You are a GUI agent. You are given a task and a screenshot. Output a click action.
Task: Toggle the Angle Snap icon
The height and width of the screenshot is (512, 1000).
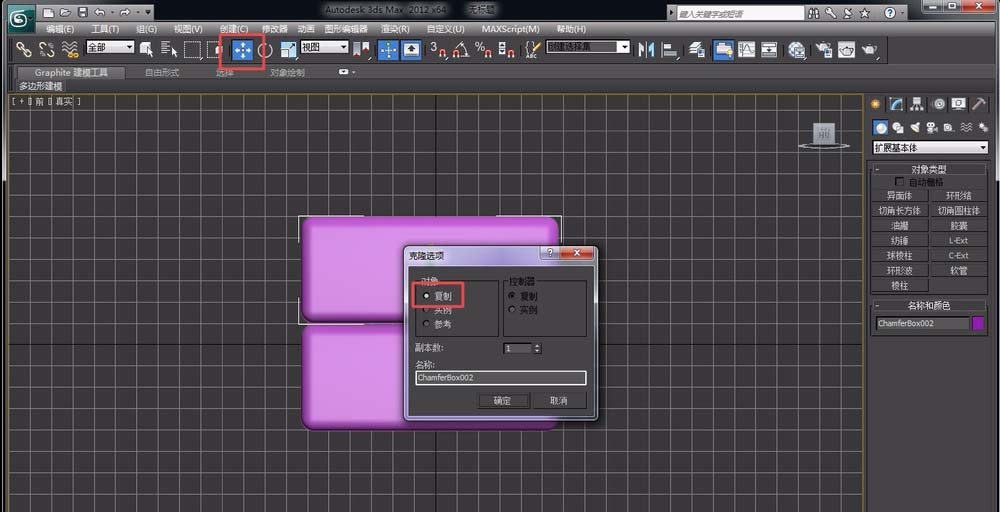click(460, 50)
